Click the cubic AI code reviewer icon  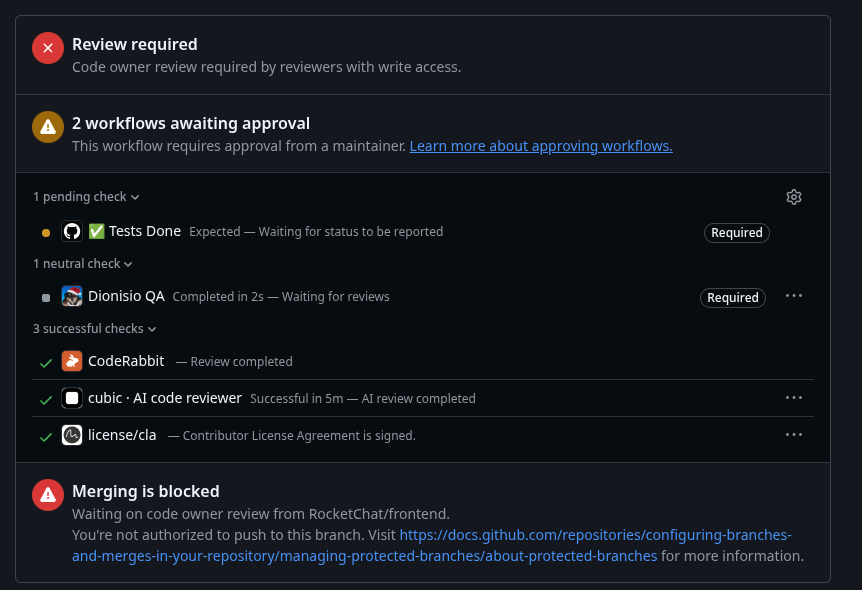(x=72, y=398)
